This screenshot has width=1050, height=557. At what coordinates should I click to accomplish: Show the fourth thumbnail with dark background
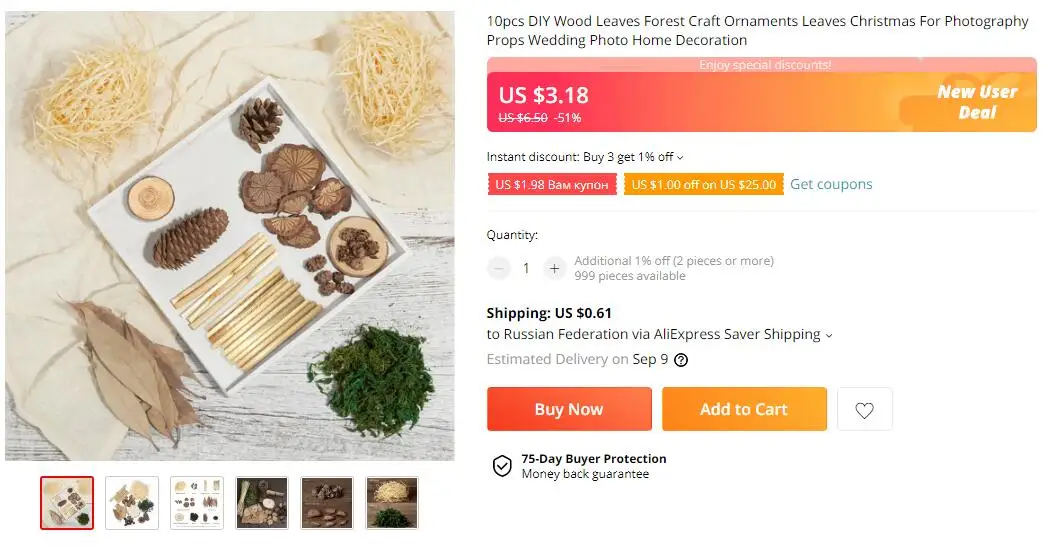pos(262,502)
